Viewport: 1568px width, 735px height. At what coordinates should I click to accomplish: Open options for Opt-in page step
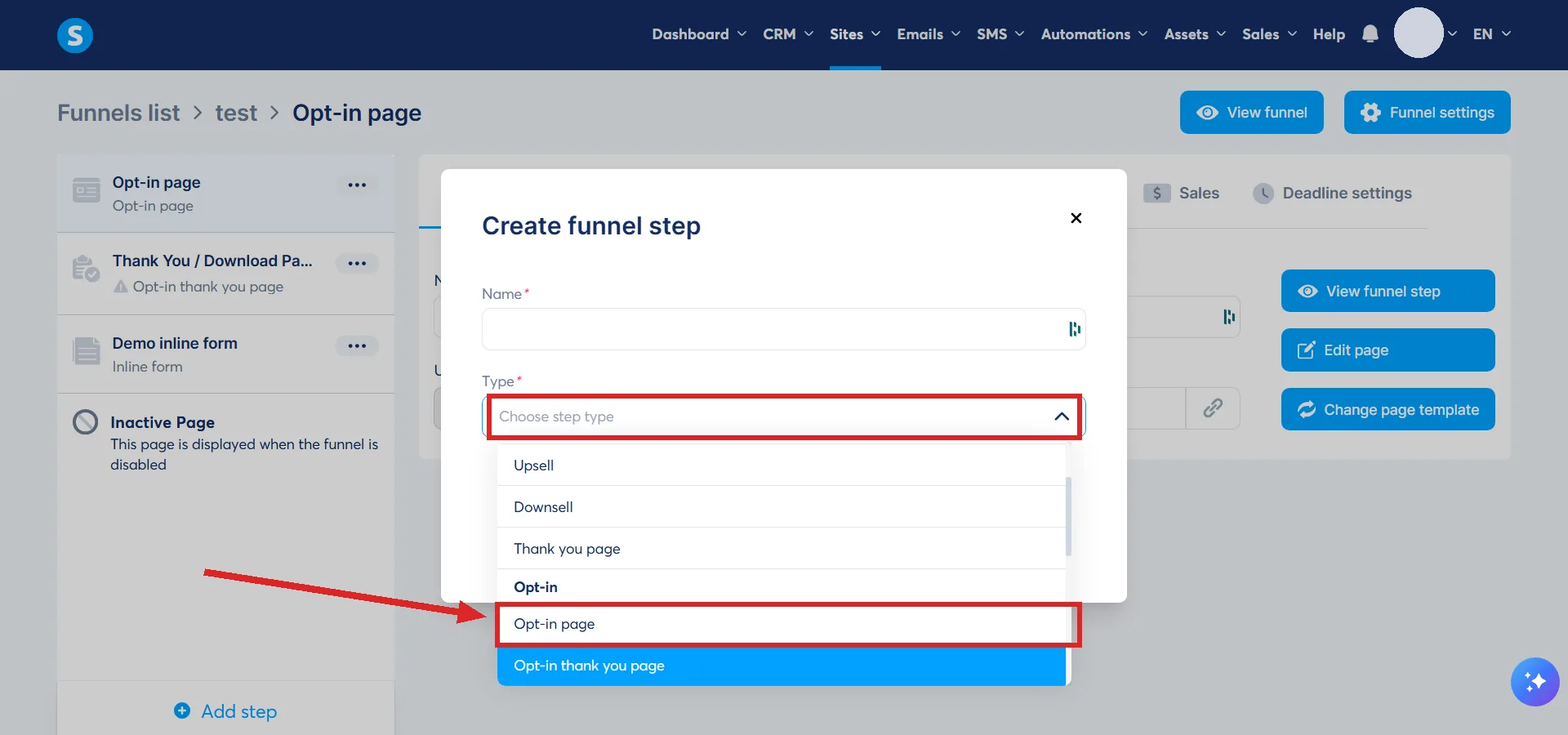tap(357, 185)
